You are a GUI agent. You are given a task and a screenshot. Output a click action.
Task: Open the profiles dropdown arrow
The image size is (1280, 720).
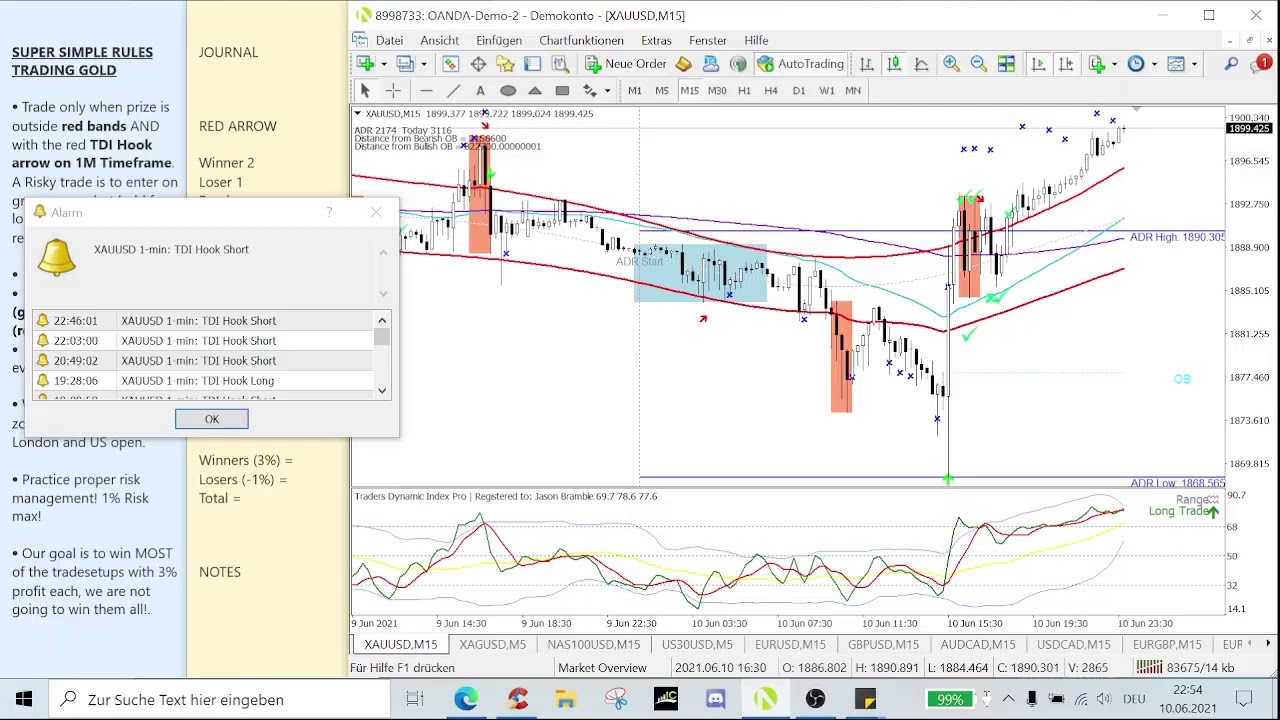coord(424,64)
